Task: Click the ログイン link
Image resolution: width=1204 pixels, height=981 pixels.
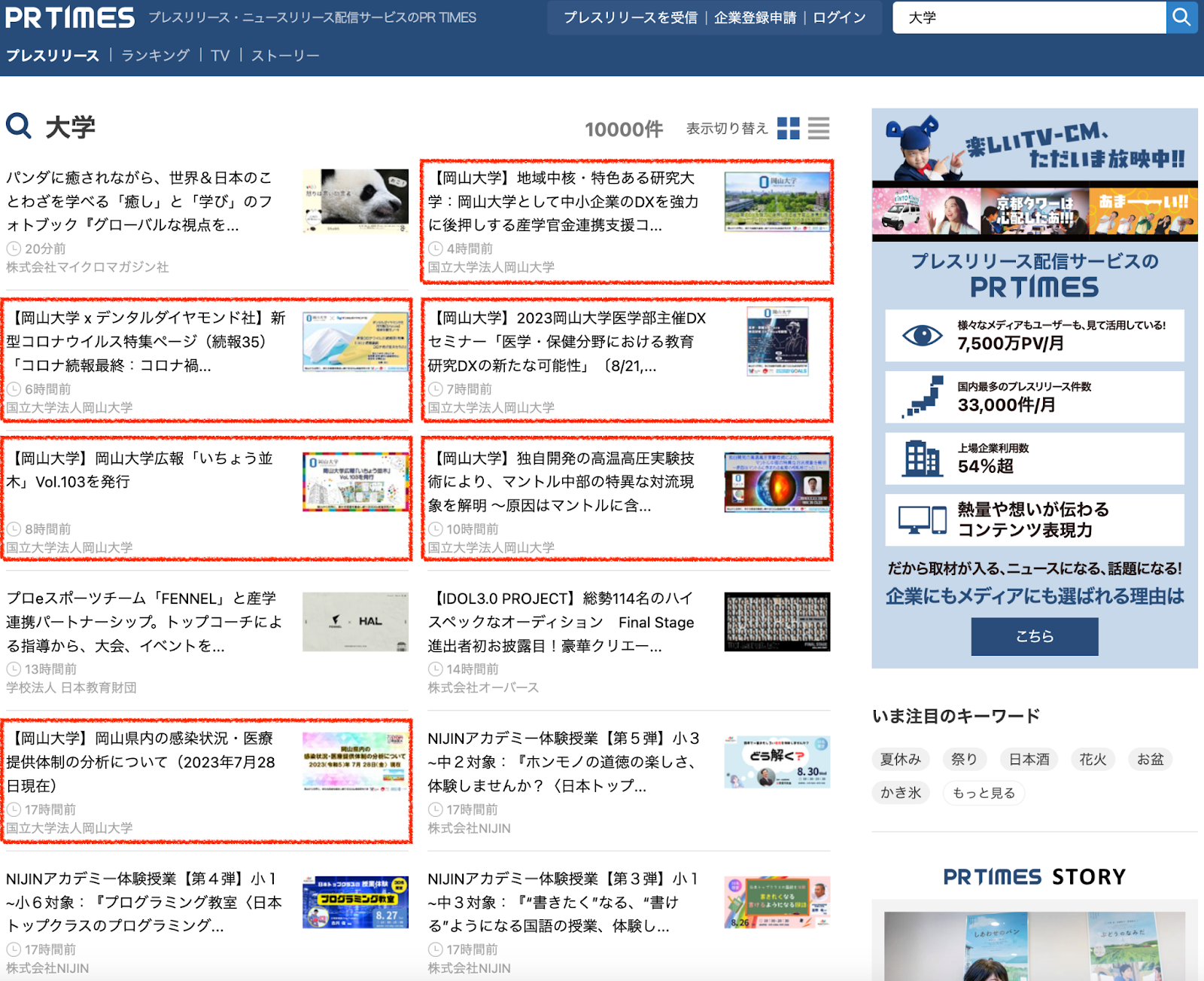Action: coord(839,17)
